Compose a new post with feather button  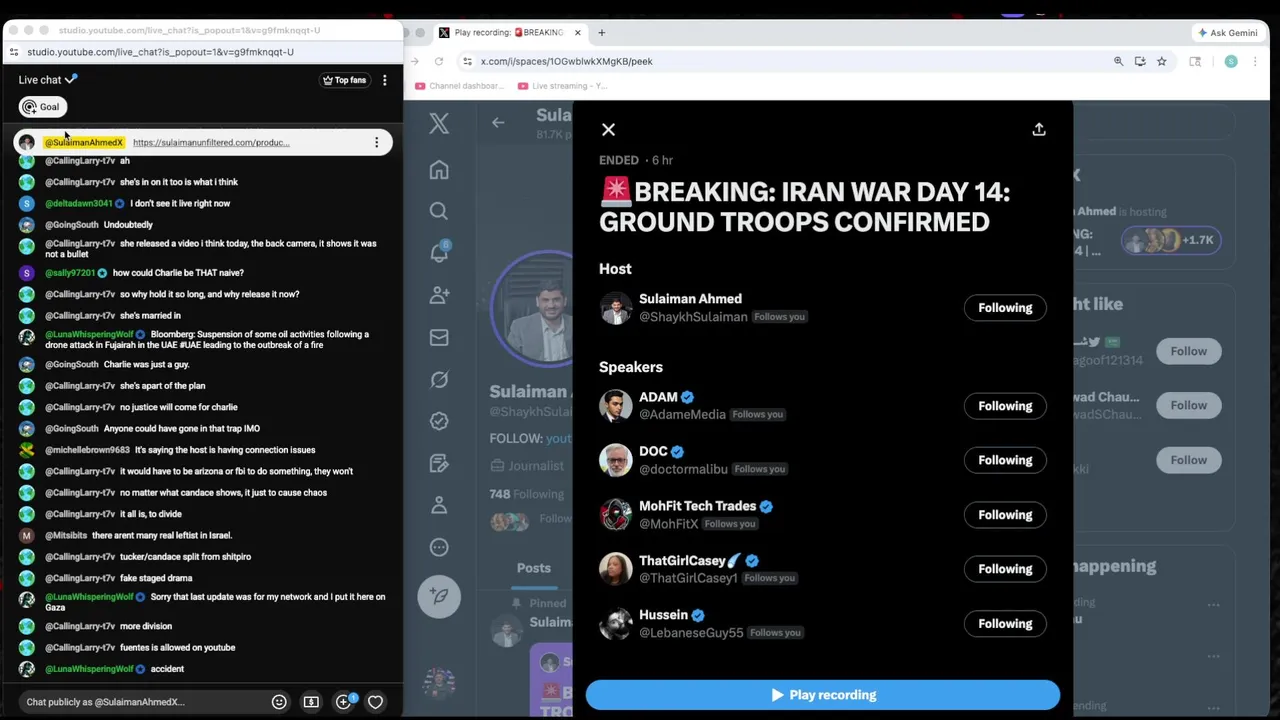pos(439,596)
